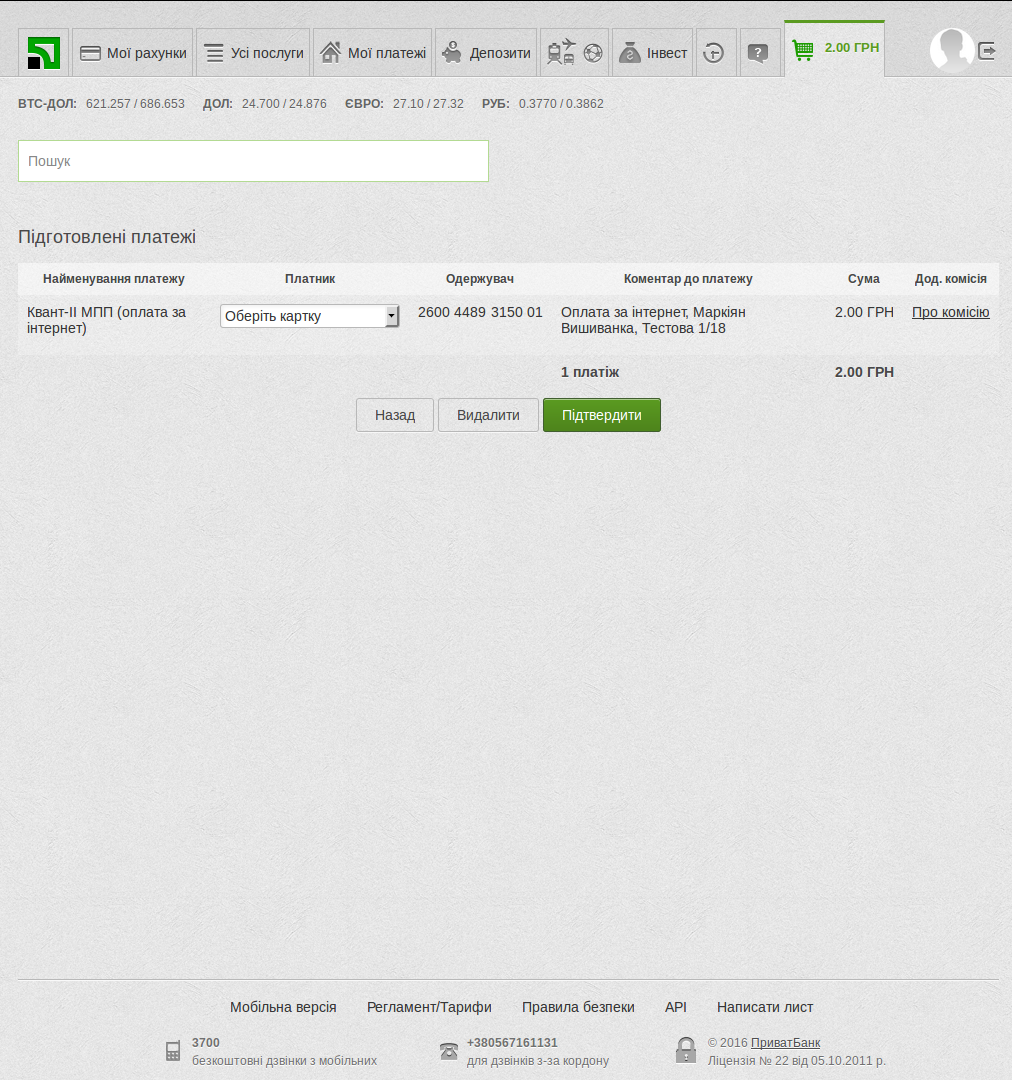Open the history clock icon
This screenshot has width=1012, height=1080.
[713, 53]
